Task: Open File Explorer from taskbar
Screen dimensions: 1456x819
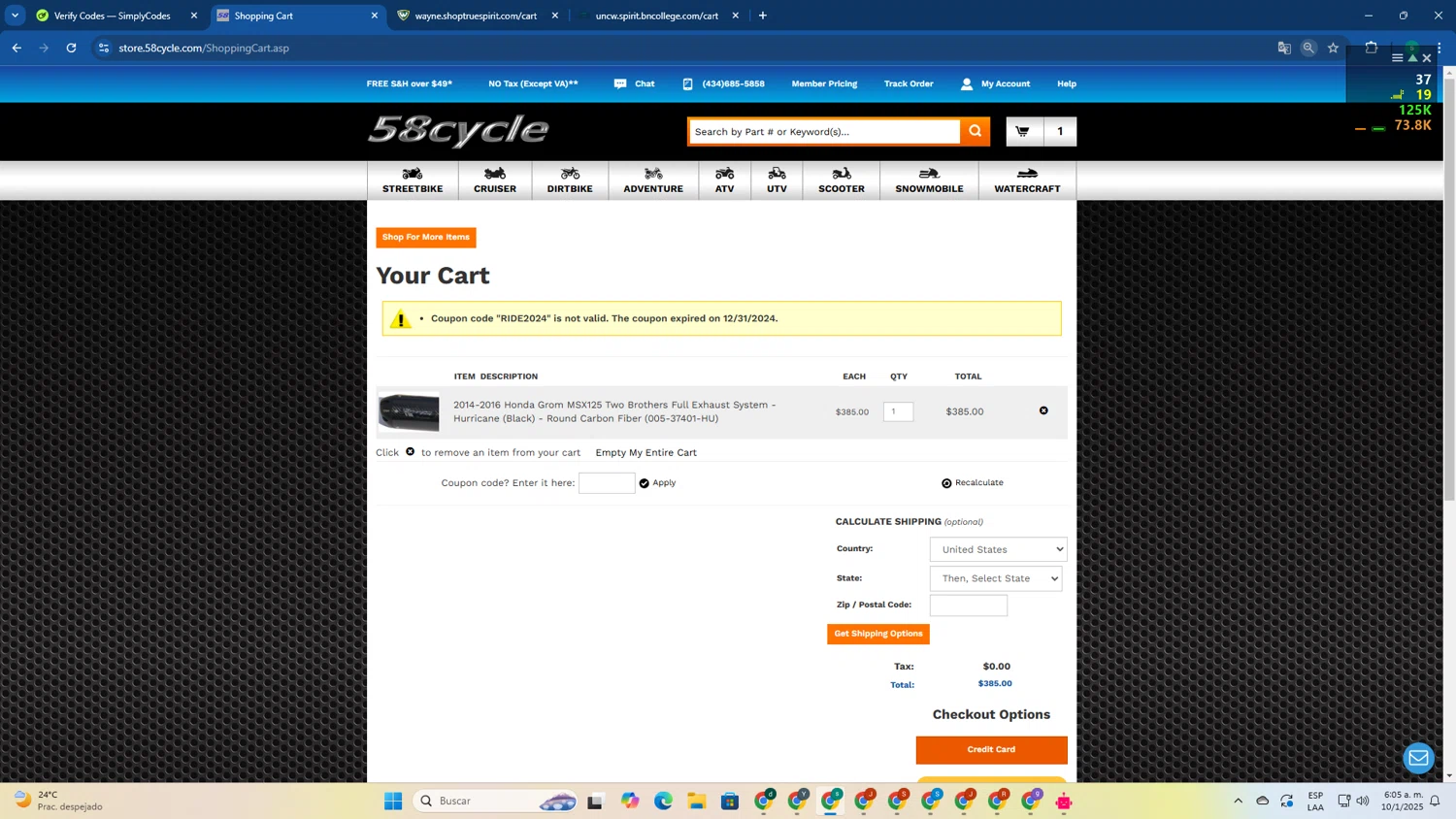Action: point(697,801)
